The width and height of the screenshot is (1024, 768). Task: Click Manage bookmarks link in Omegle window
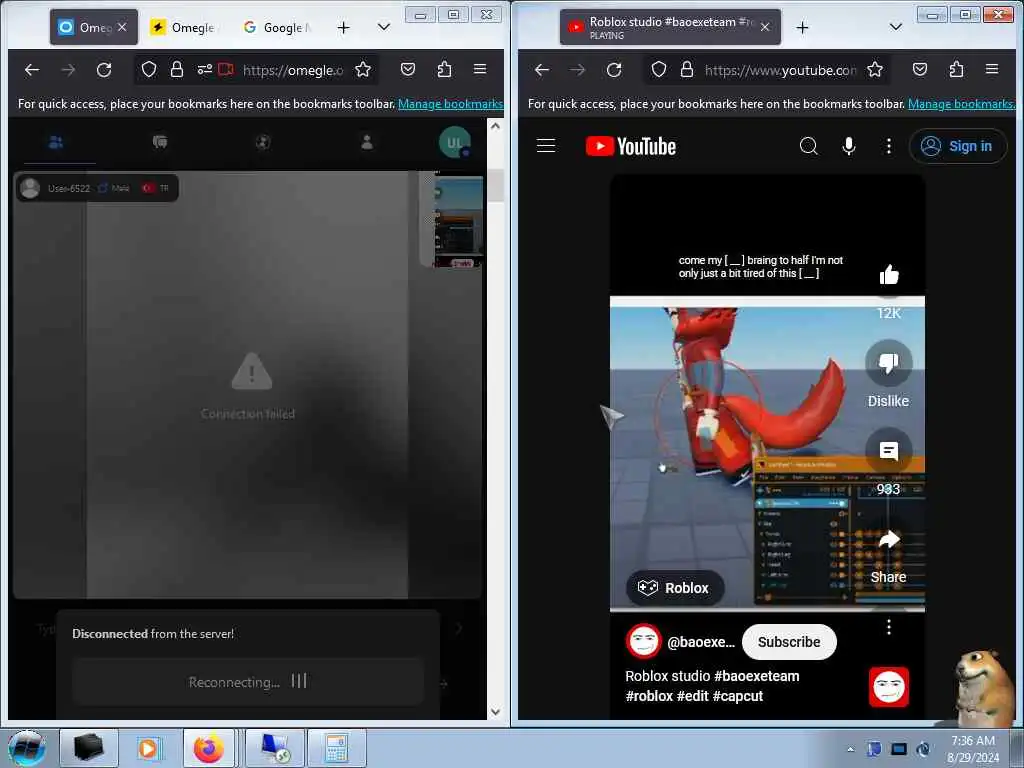click(450, 104)
